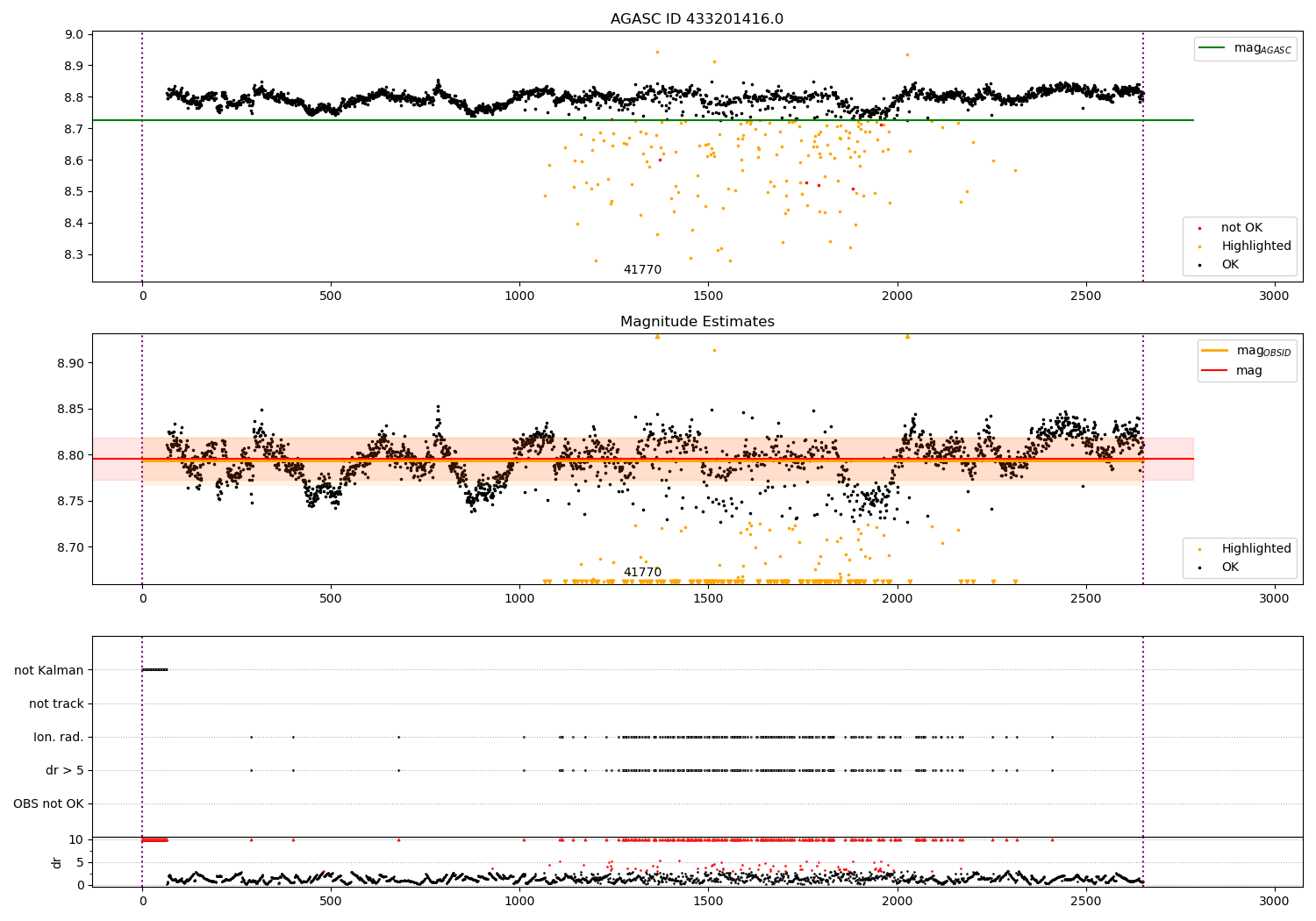This screenshot has width=1316, height=921.
Task: Click 'OK' in the Magnitude Estimates legend
Action: (1230, 568)
